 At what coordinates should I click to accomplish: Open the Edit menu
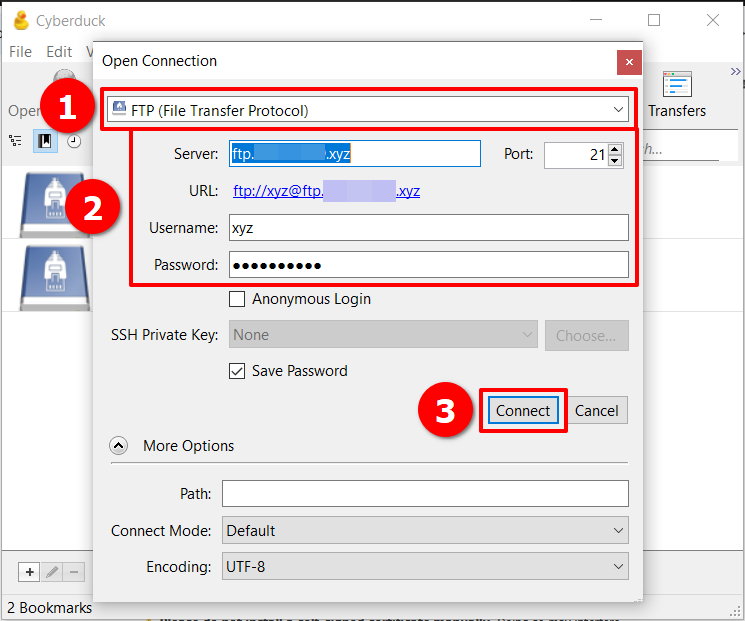pos(59,51)
